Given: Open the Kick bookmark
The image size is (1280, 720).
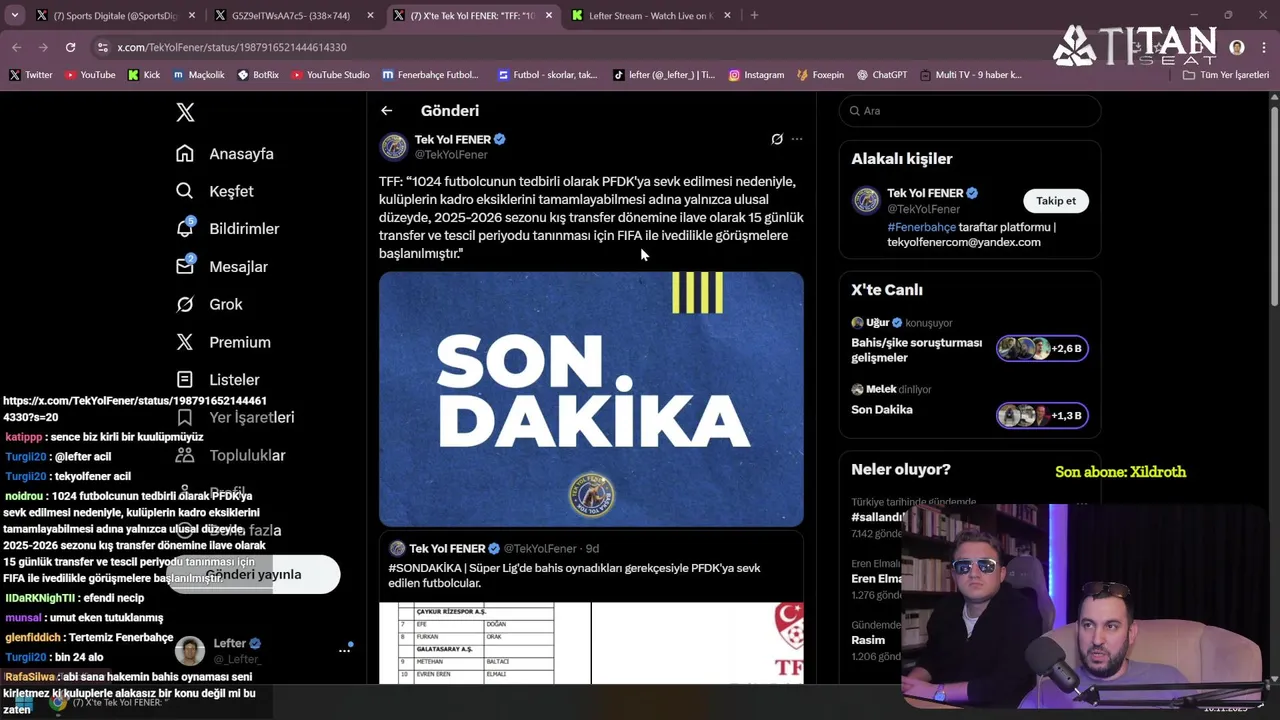Looking at the screenshot, I should click(x=144, y=75).
